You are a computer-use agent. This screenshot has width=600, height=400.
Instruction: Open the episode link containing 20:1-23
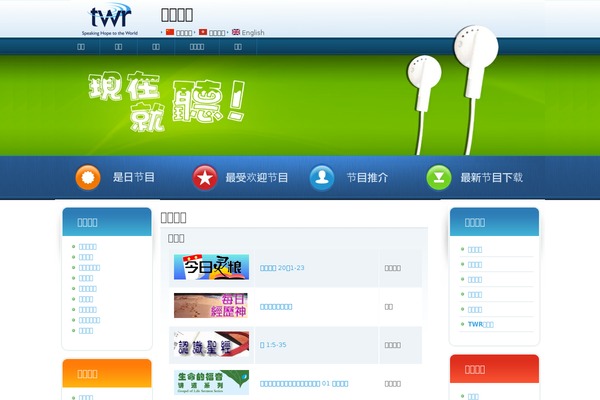click(x=282, y=268)
